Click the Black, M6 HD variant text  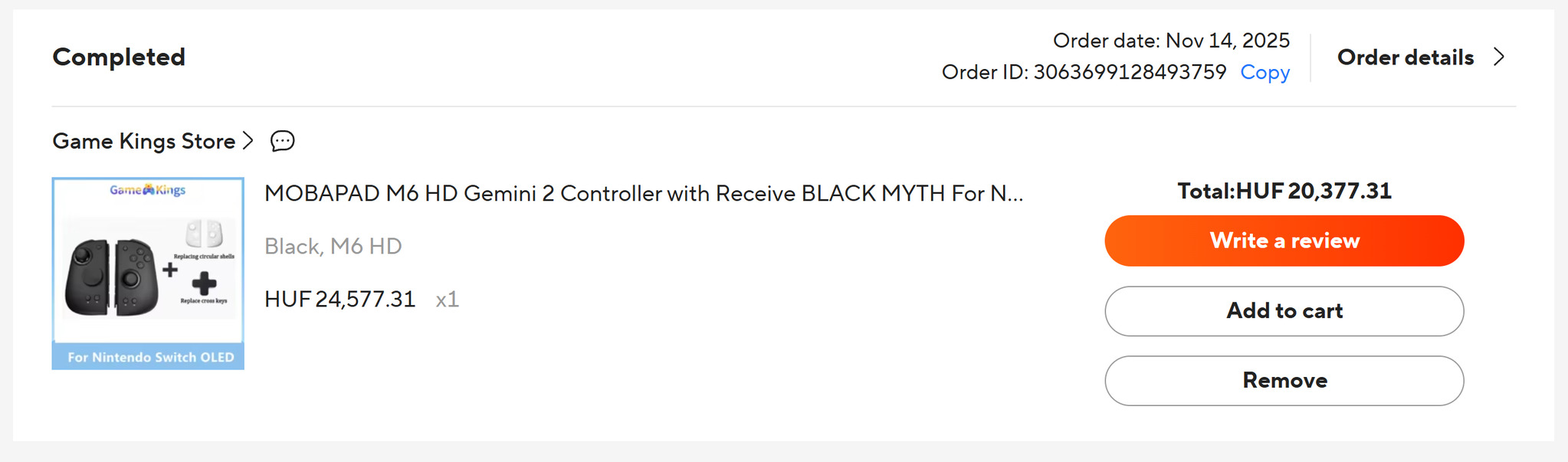(333, 246)
